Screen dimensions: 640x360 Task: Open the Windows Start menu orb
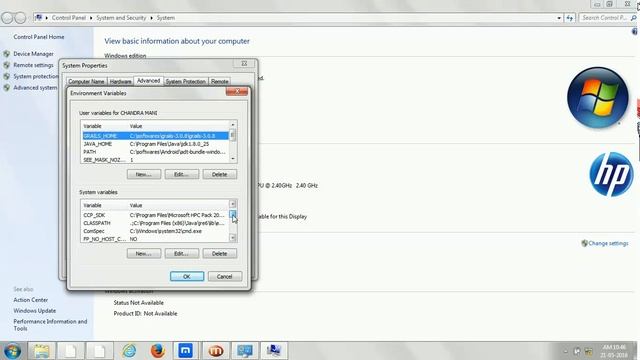[x=12, y=351]
